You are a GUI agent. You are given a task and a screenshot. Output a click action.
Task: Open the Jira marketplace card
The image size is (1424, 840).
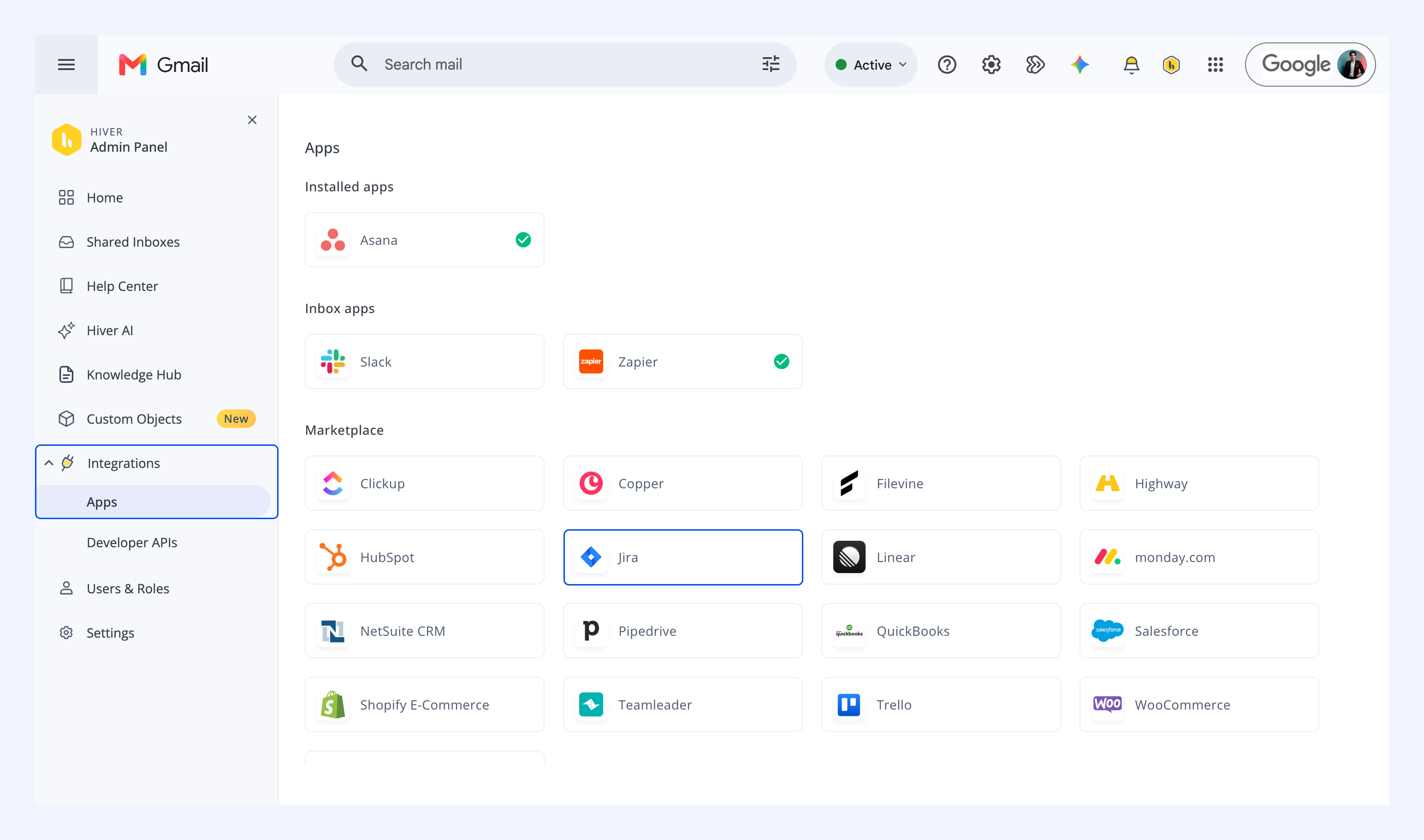tap(683, 557)
